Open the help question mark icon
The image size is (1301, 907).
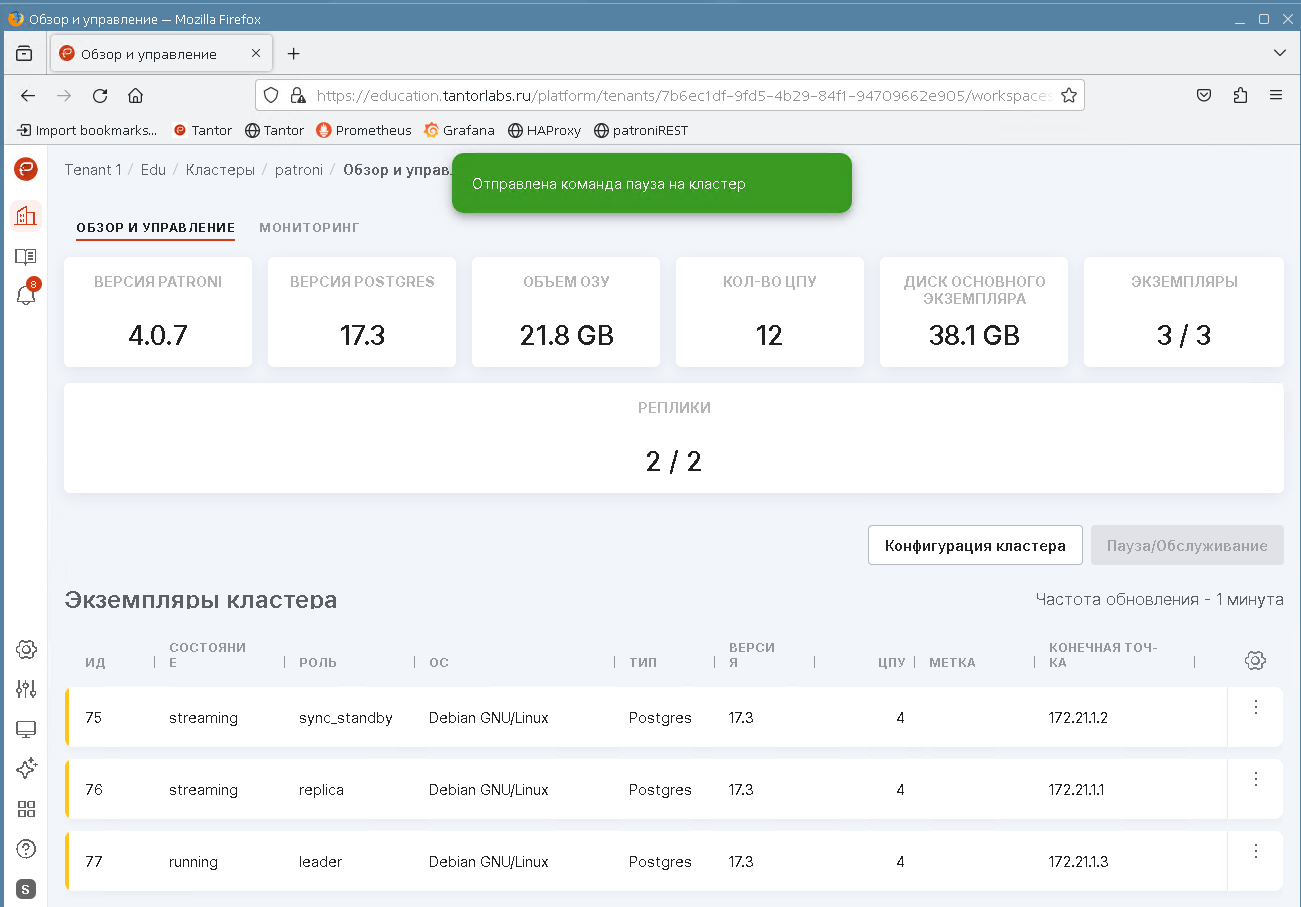tap(26, 849)
